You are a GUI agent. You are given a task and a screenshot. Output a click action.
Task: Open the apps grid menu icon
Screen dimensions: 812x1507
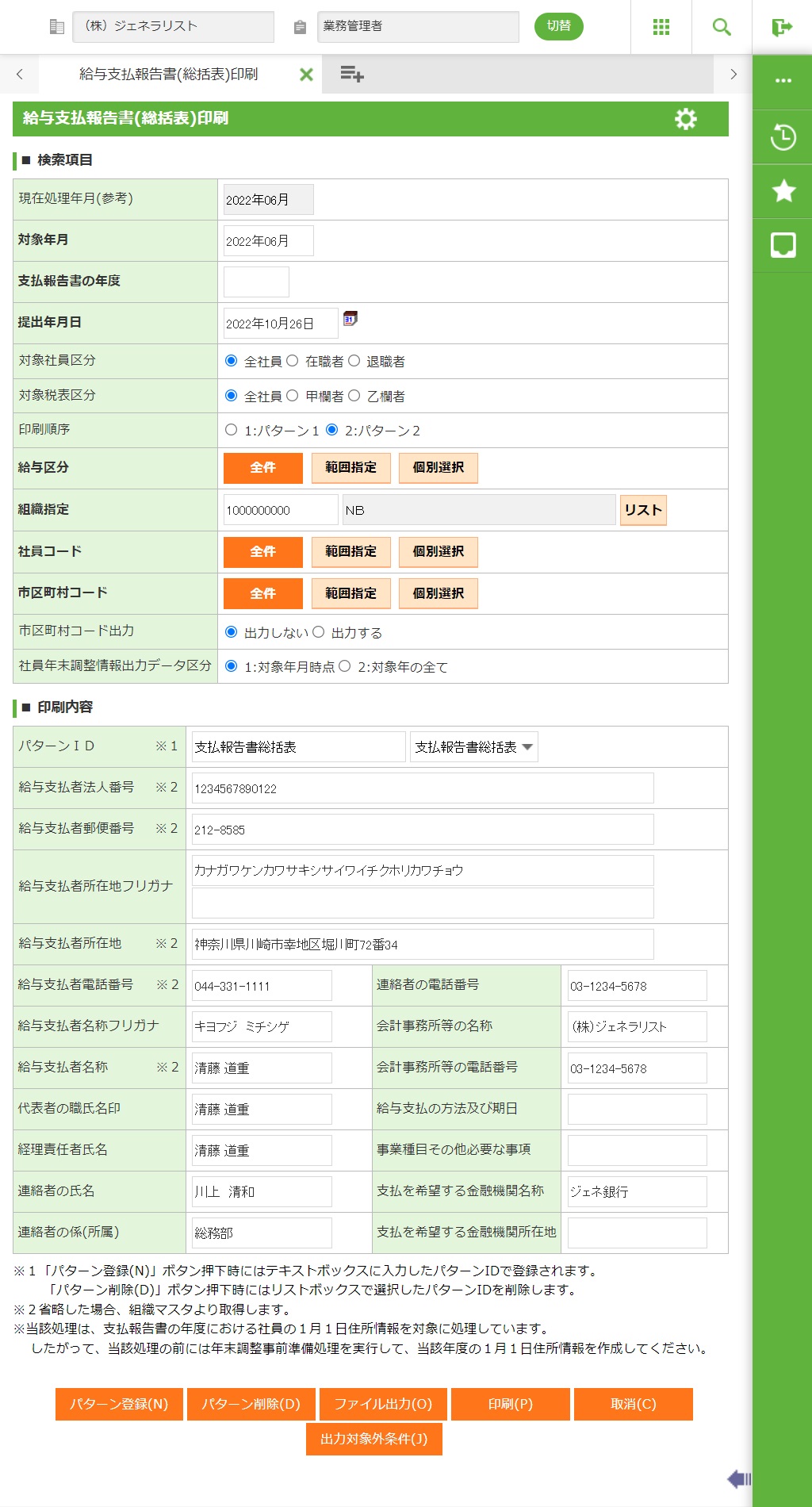(x=661, y=27)
